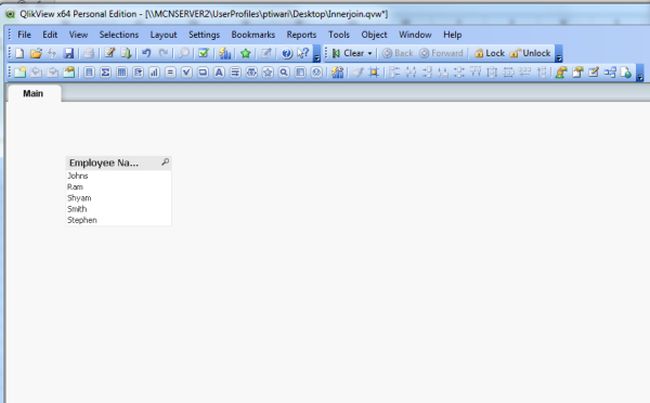Create a Custom Object icon
Viewport: 650px width, 403px height.
(x=316, y=73)
